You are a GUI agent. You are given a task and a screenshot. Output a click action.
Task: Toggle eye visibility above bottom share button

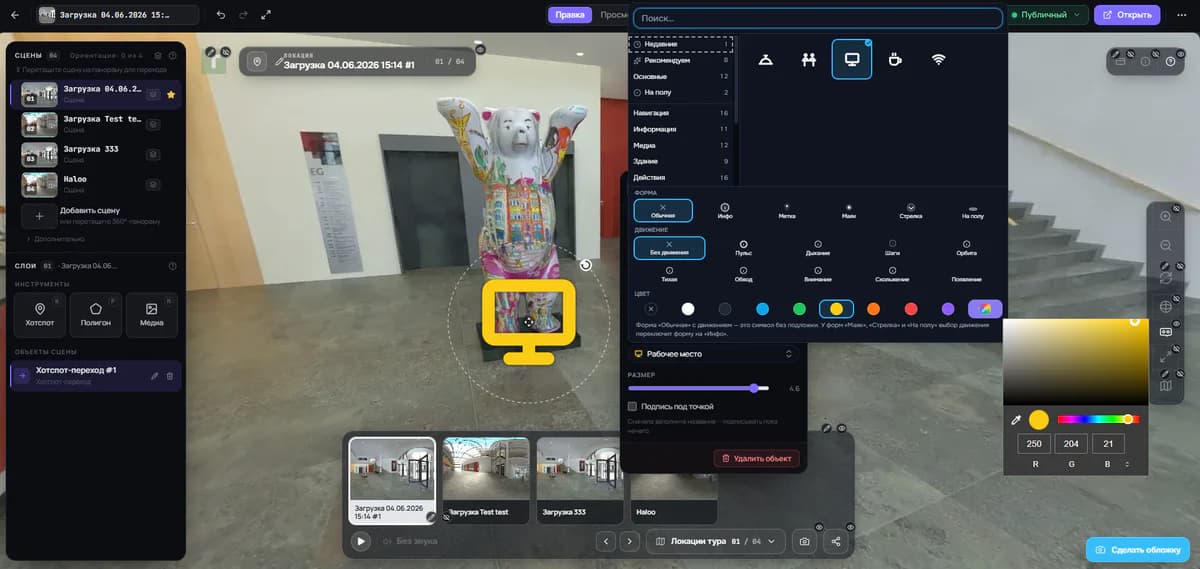click(x=850, y=526)
